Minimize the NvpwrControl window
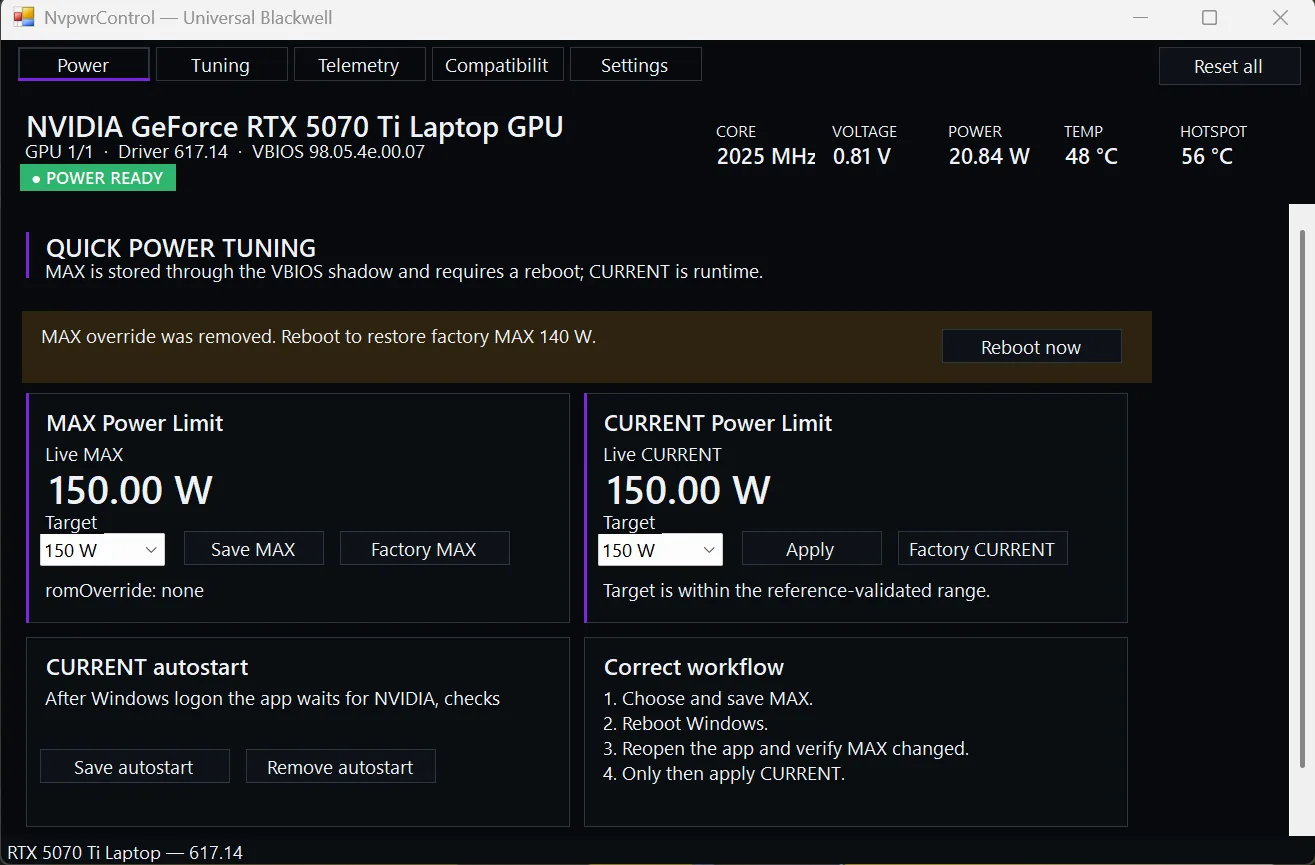Screen dimensions: 1315x865 coord(1140,18)
